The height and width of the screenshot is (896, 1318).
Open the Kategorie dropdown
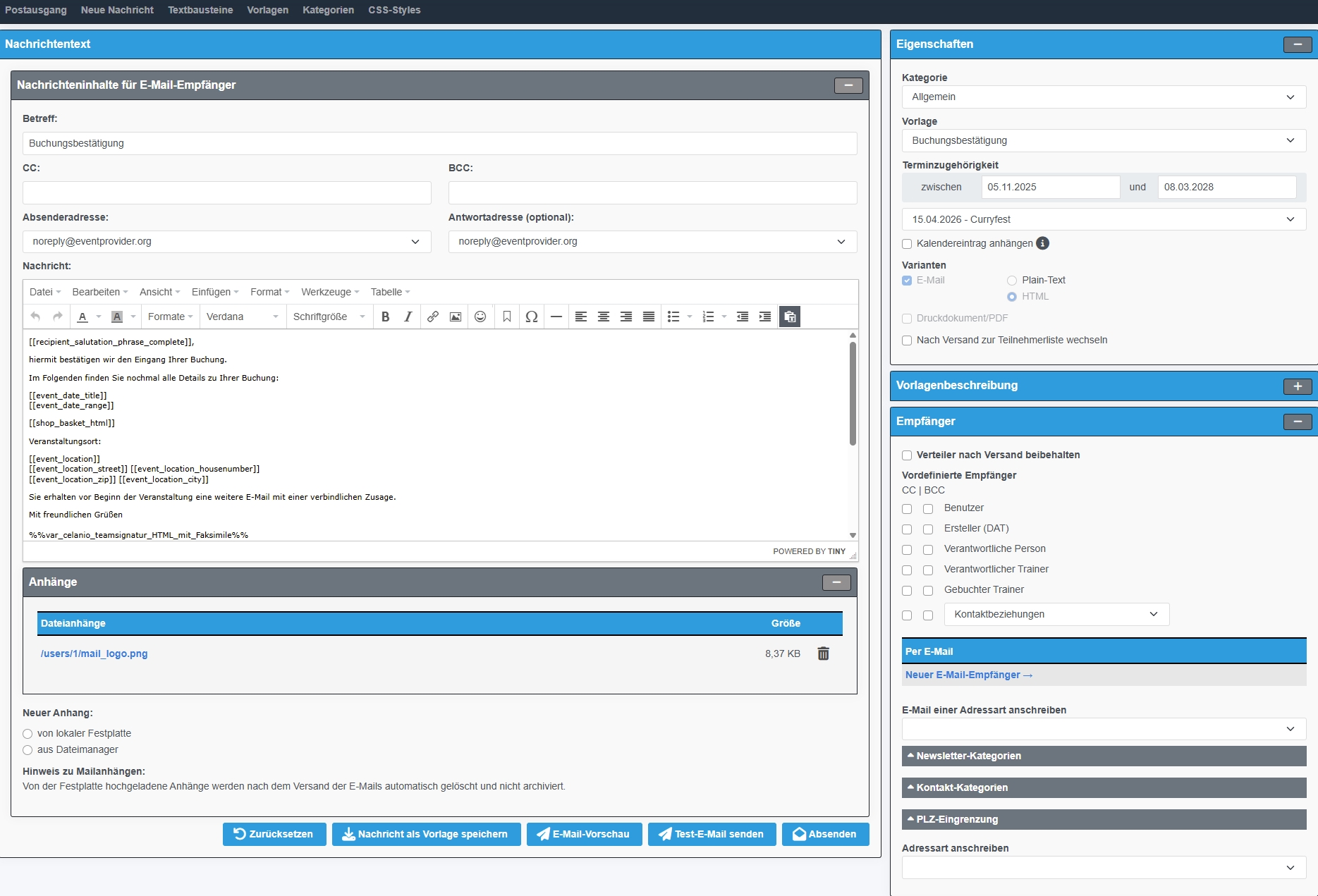coord(1104,97)
